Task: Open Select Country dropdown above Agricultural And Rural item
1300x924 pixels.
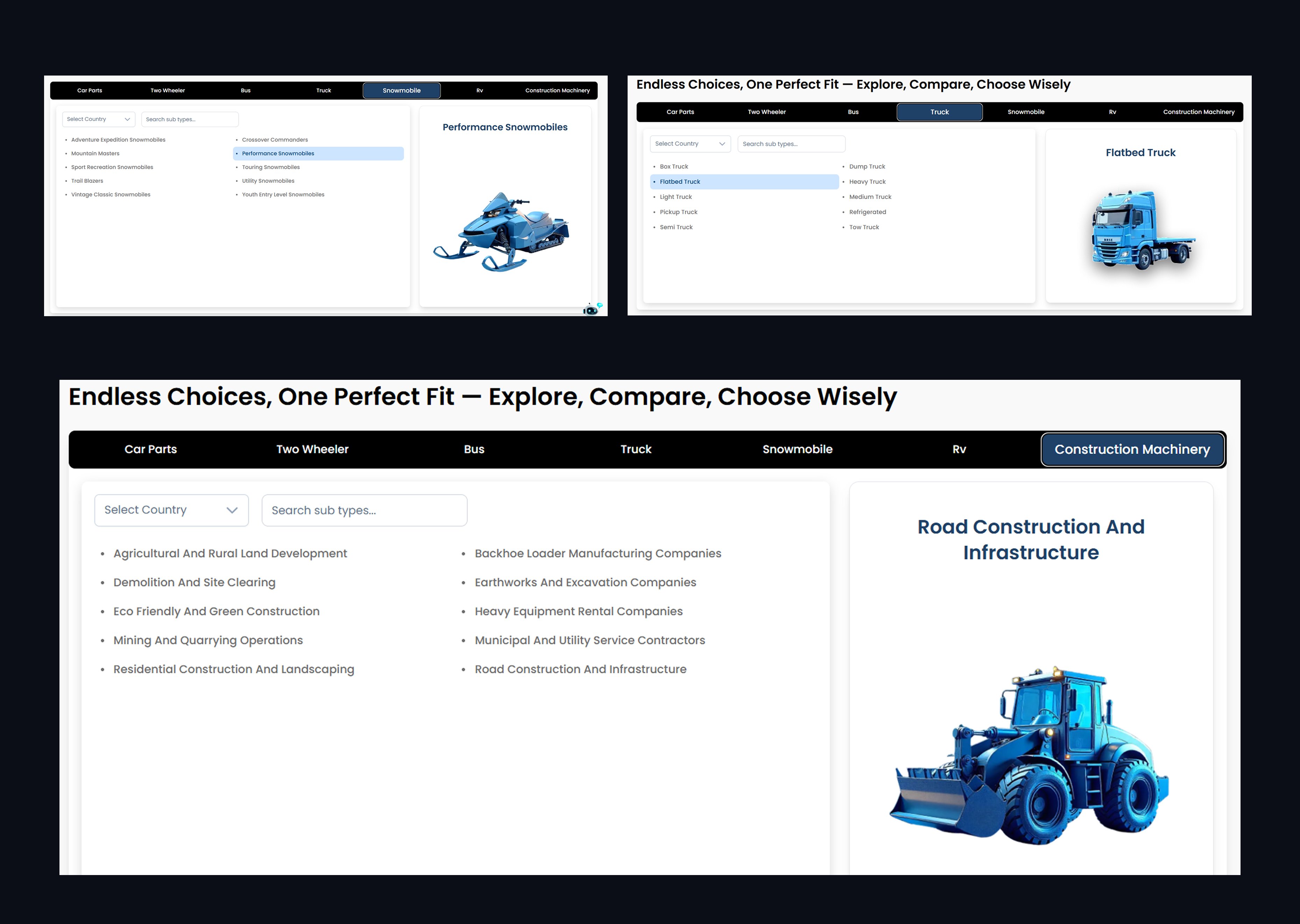Action: (x=171, y=510)
